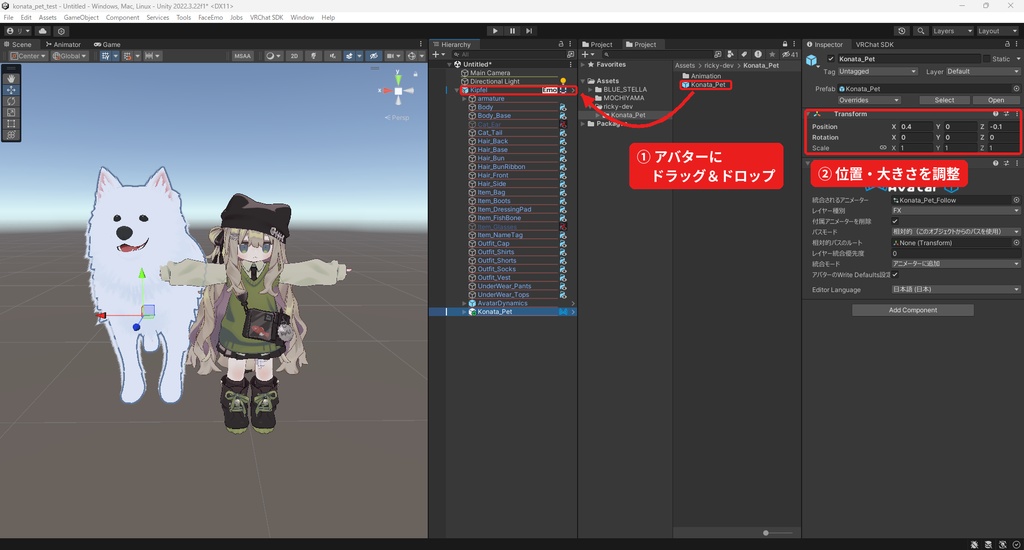Select the combined Transform tool
Screen dimensions: 1024x550
coord(11,135)
